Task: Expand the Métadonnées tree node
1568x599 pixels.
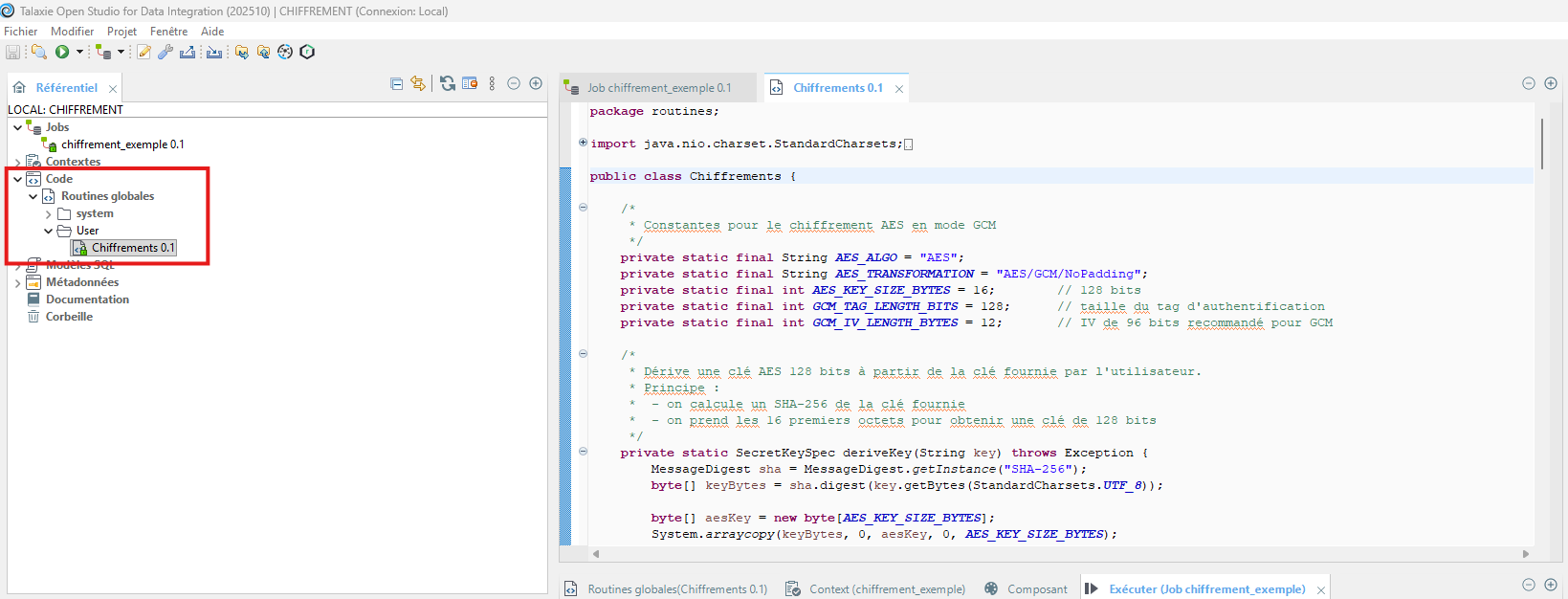Action: pyautogui.click(x=18, y=282)
